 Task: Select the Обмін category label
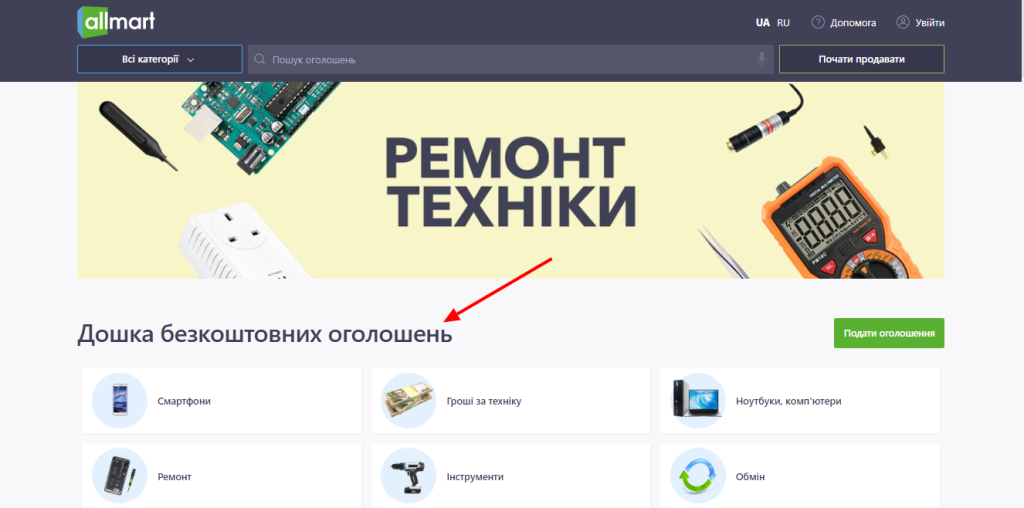point(750,477)
